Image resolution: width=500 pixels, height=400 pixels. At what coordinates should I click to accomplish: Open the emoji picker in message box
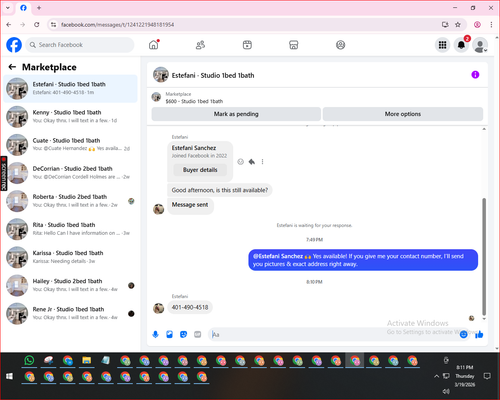coord(463,334)
